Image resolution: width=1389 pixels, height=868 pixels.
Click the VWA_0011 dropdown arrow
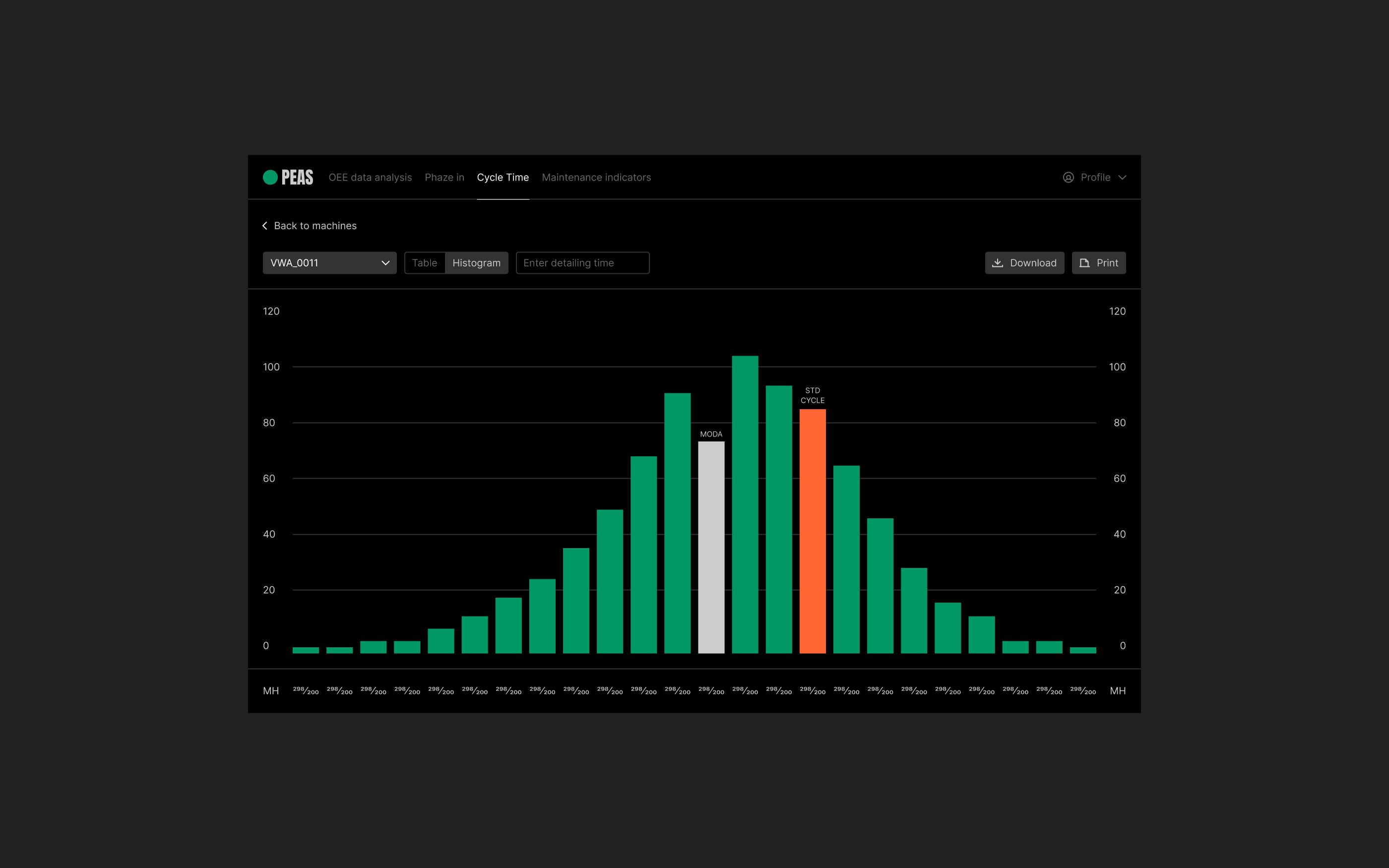(x=385, y=263)
